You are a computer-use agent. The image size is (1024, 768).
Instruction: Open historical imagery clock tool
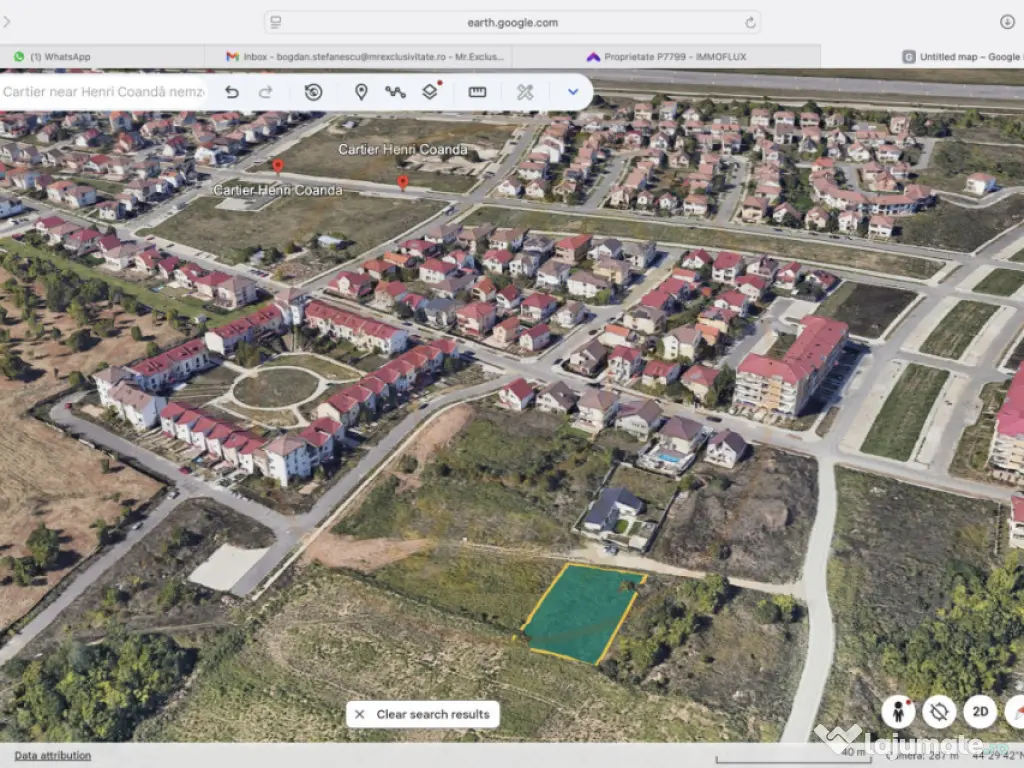click(313, 92)
